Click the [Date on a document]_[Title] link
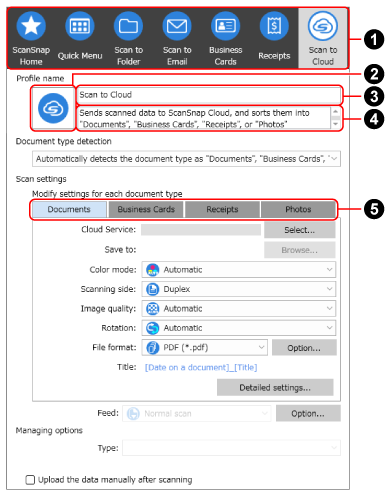 click(201, 367)
